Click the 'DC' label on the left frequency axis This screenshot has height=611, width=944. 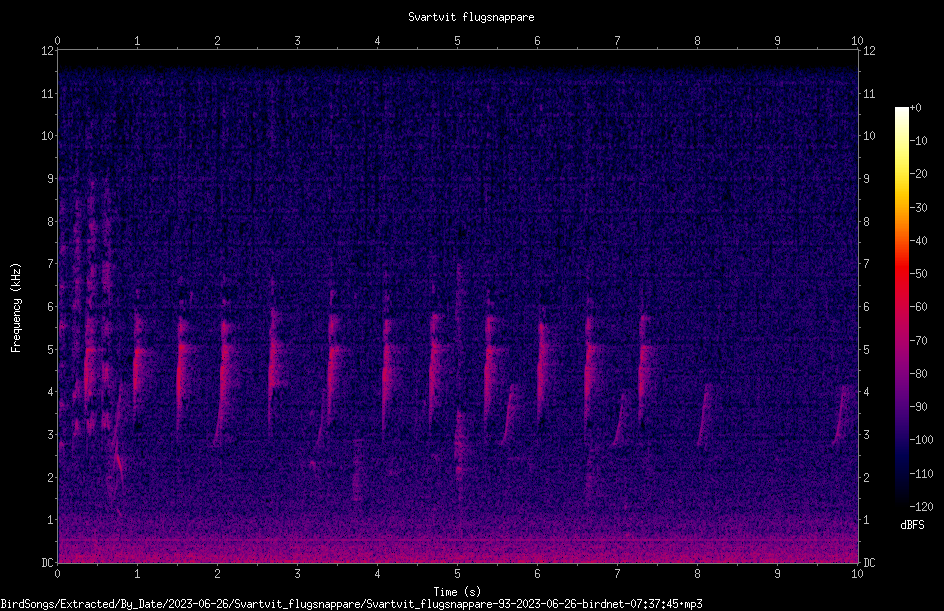click(47, 562)
